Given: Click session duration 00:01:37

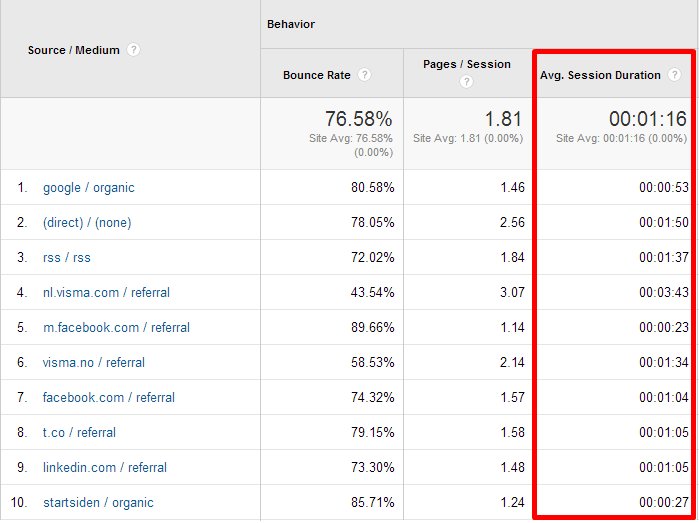Looking at the screenshot, I should tap(664, 257).
